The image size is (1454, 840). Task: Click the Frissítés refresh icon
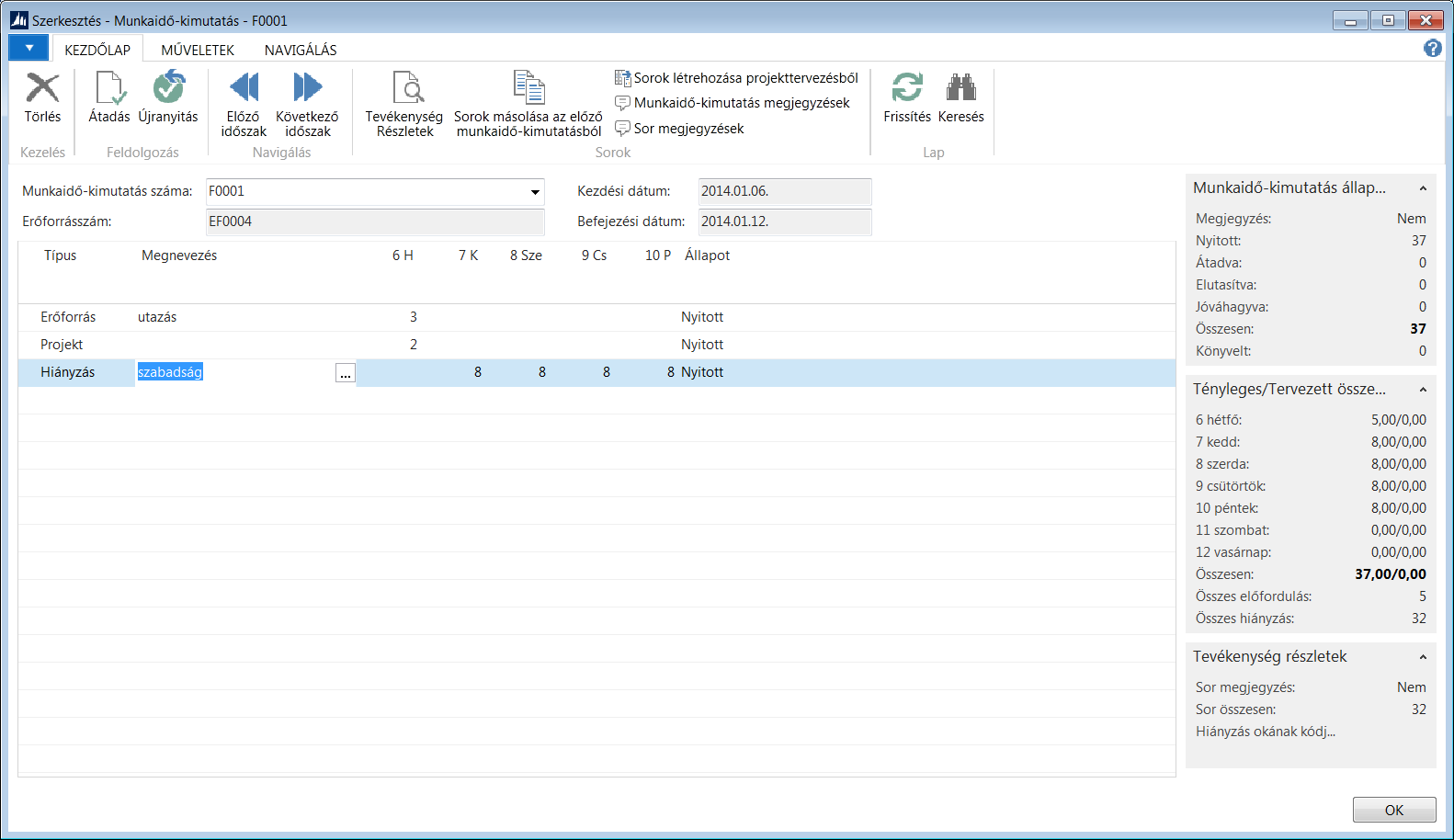click(x=907, y=88)
